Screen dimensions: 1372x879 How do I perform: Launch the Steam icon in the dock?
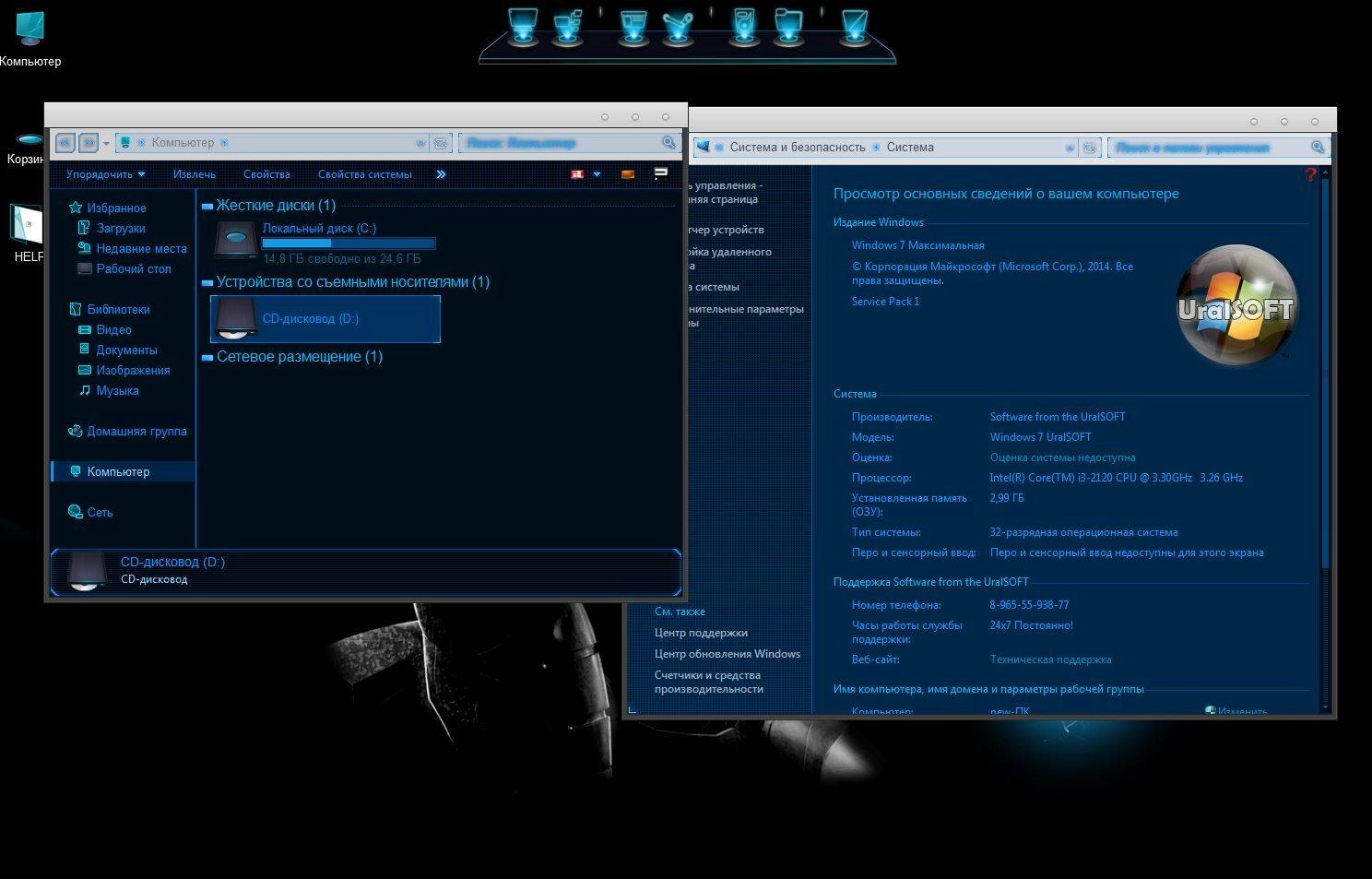coord(678,27)
